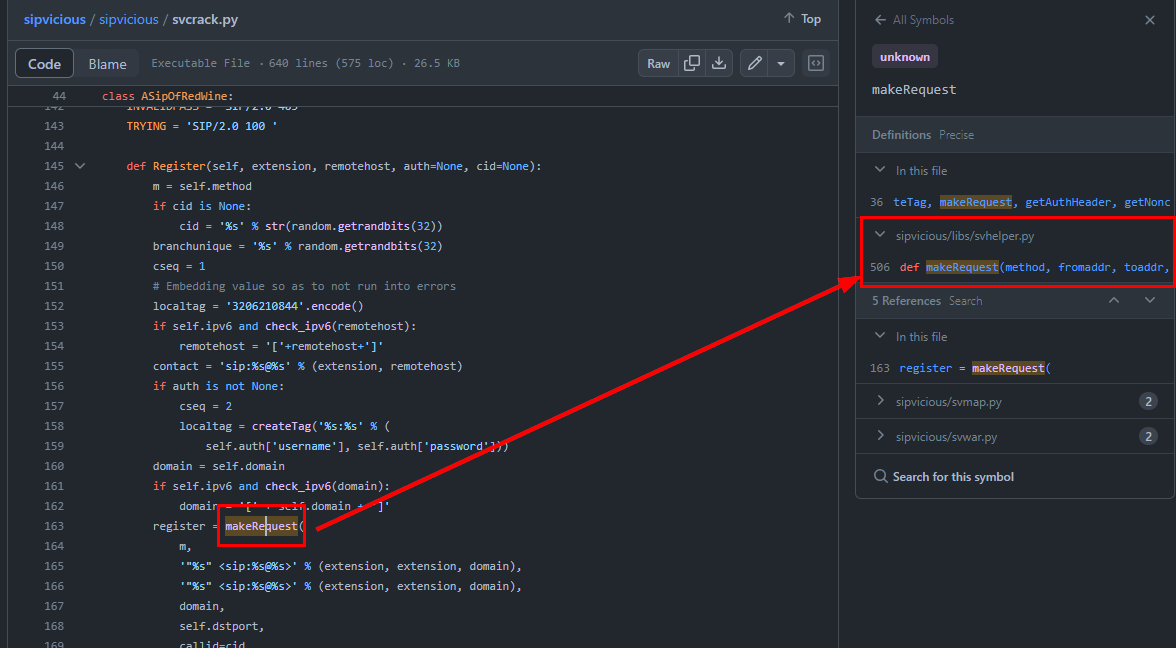
Task: Switch to the Code tab
Action: (x=44, y=64)
